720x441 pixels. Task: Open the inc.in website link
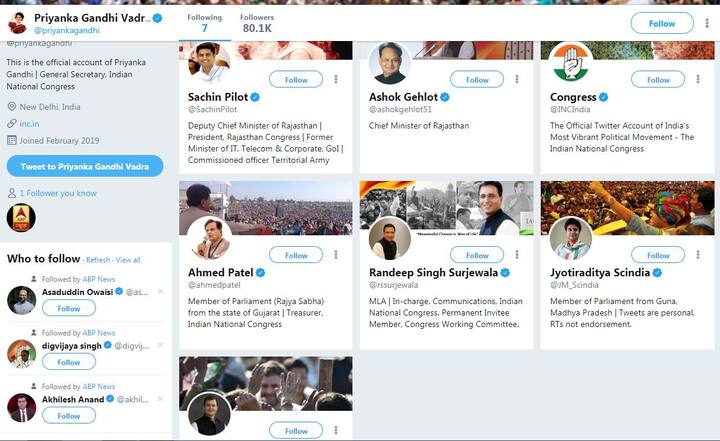[29, 124]
